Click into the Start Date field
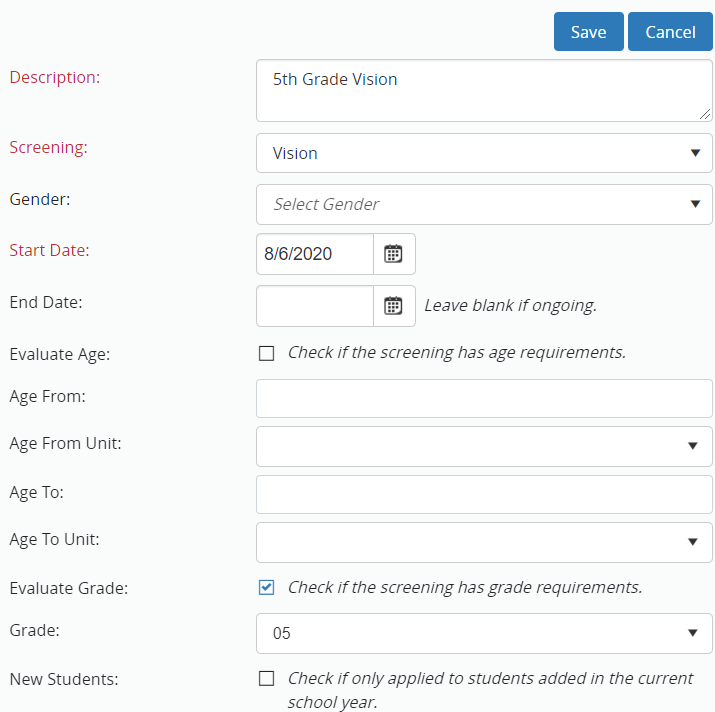The width and height of the screenshot is (715, 712). click(315, 254)
